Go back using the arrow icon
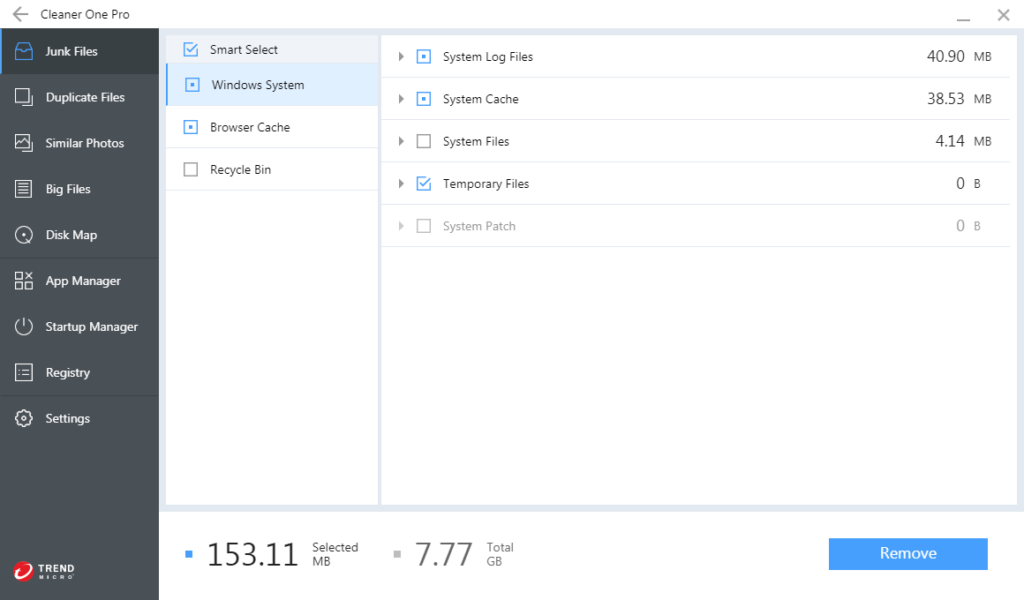 [20, 15]
